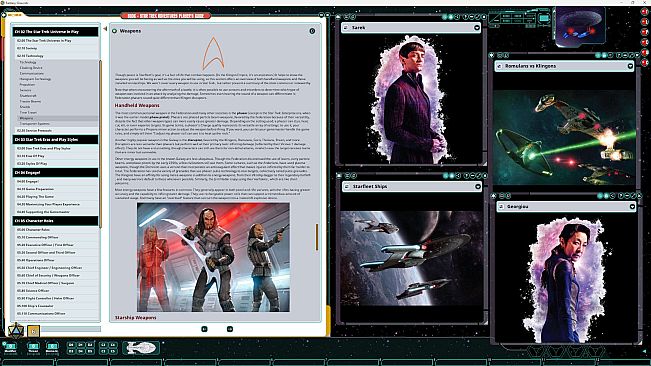Viewport: 651px width, 366px height.
Task: Click the Klingon warriors illustration
Action: coord(213,257)
